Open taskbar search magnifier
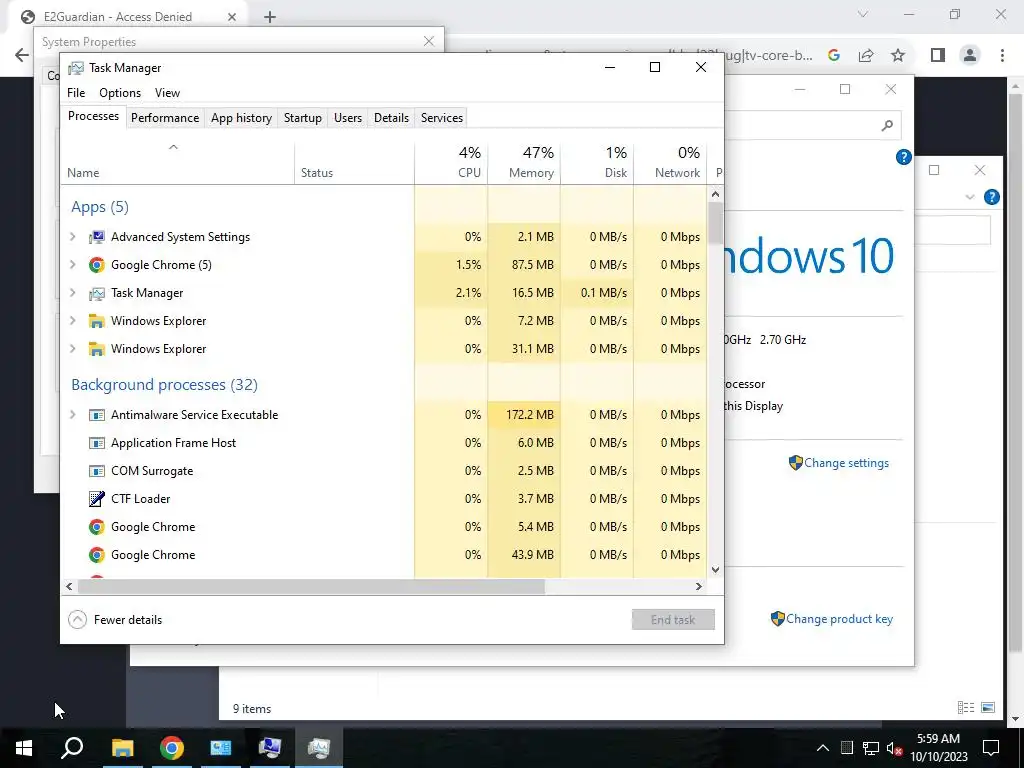Screen dimensions: 1024x768 point(72,748)
